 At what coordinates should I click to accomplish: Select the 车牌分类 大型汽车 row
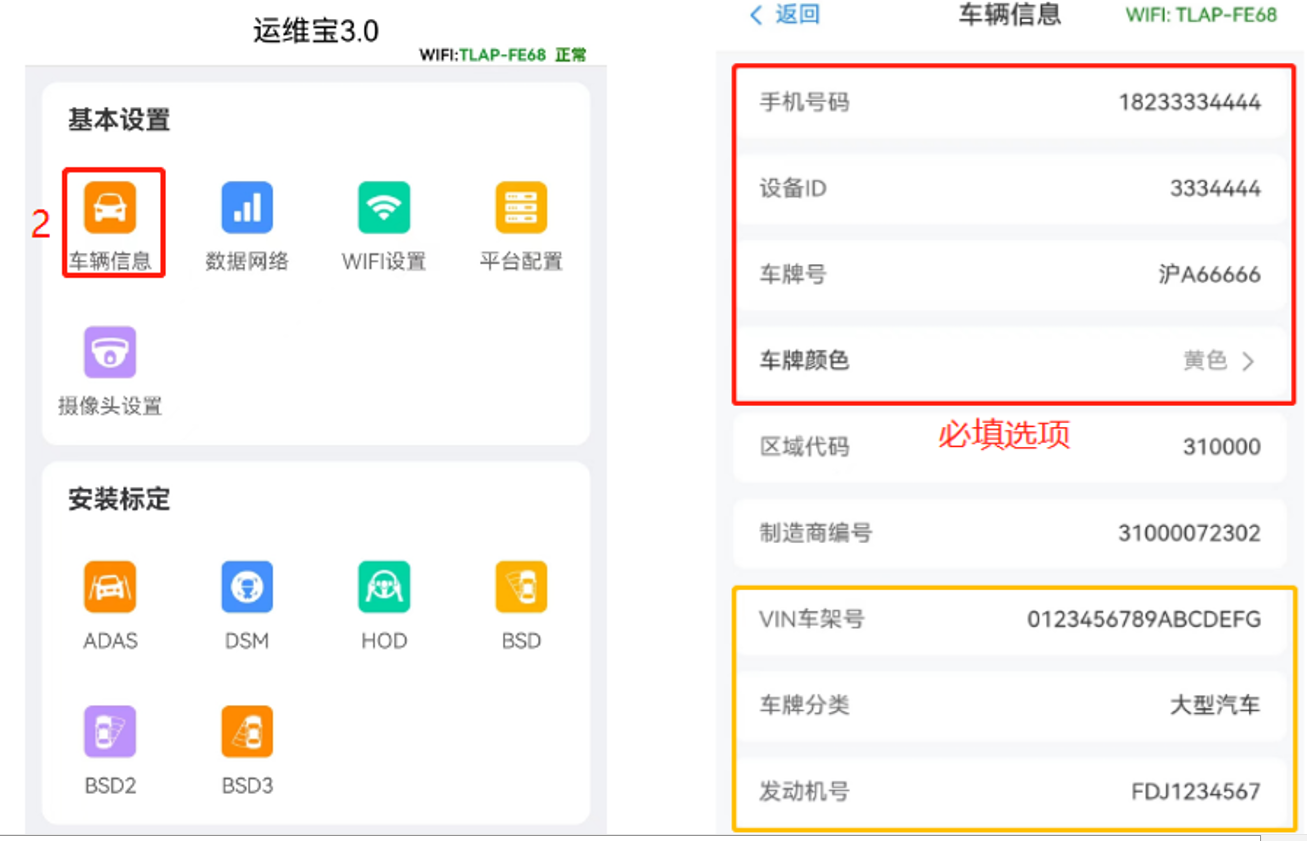1010,705
